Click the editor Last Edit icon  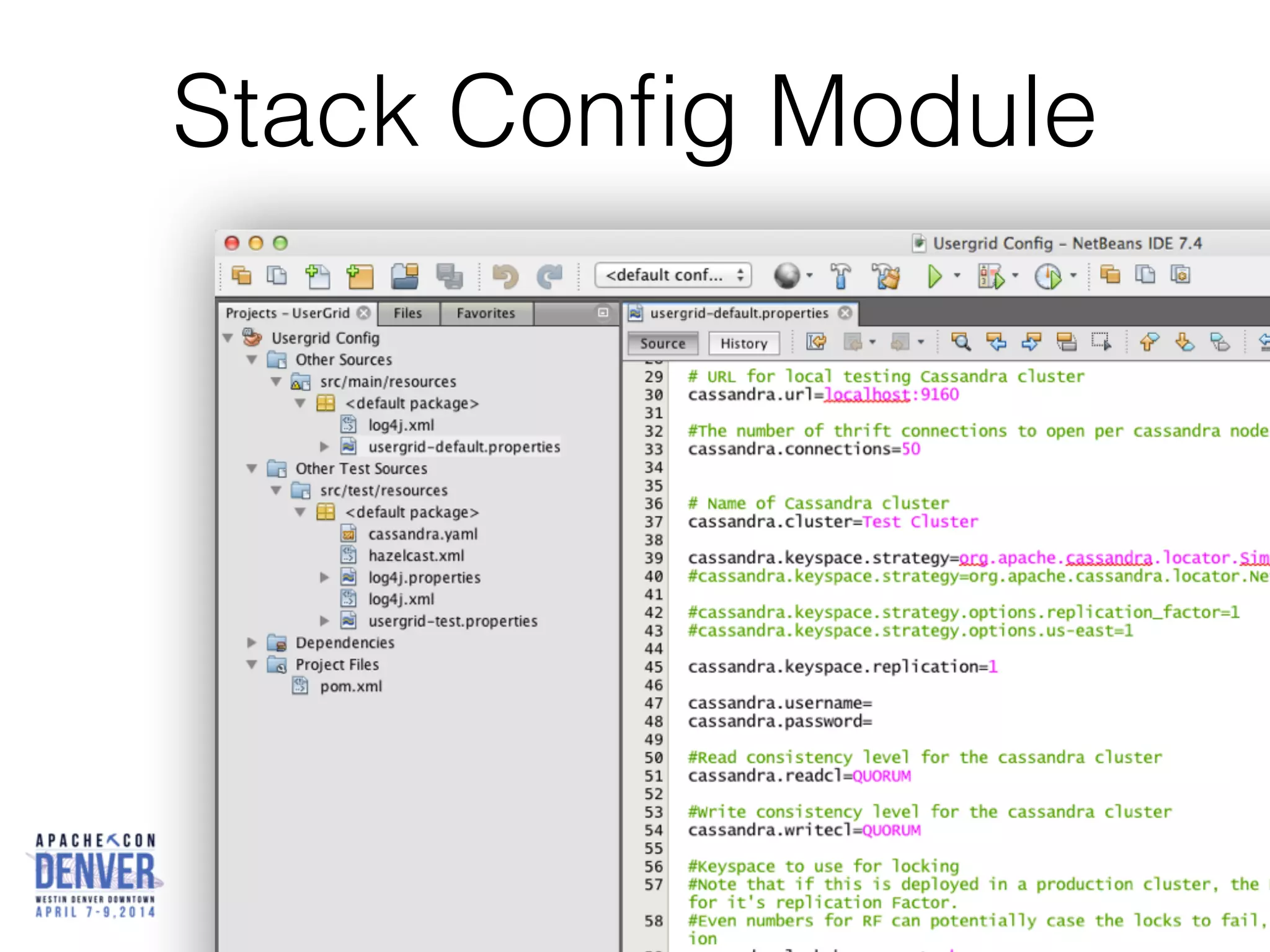[816, 342]
